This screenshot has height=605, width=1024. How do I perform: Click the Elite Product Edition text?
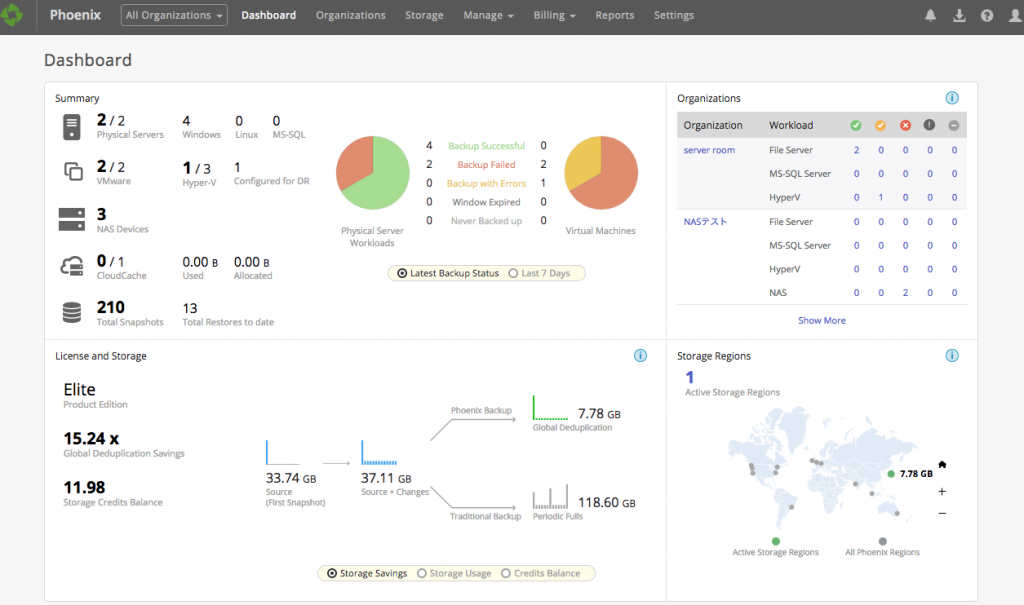pos(79,389)
